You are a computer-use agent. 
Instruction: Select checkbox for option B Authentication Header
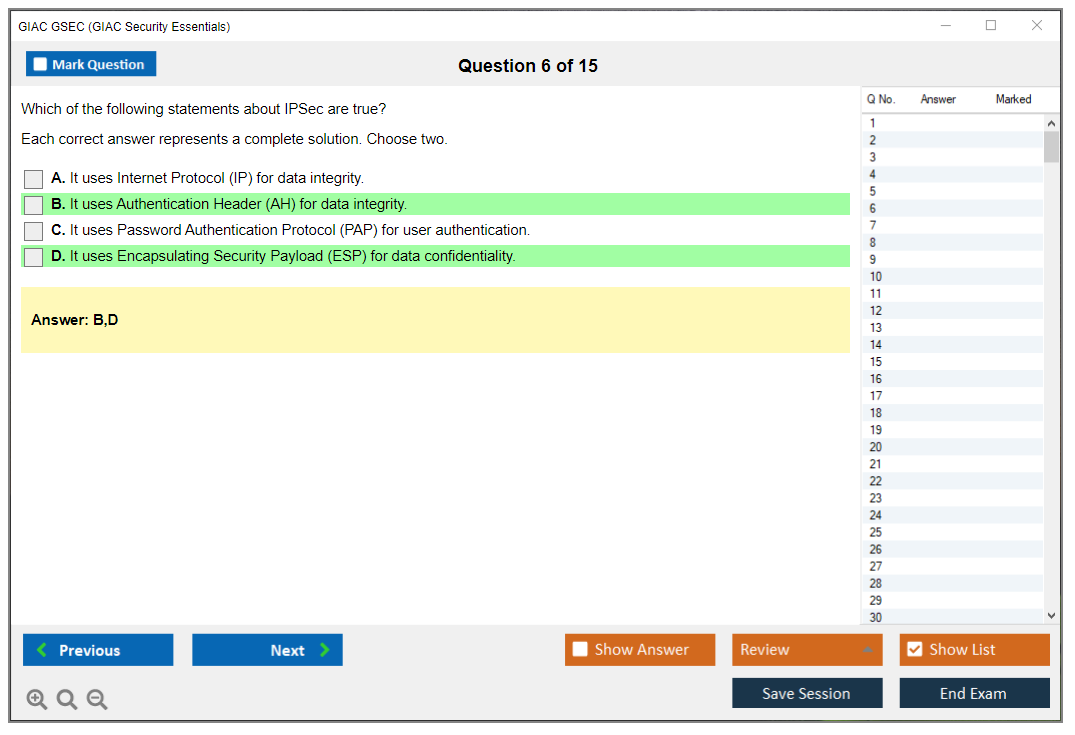pyautogui.click(x=34, y=205)
